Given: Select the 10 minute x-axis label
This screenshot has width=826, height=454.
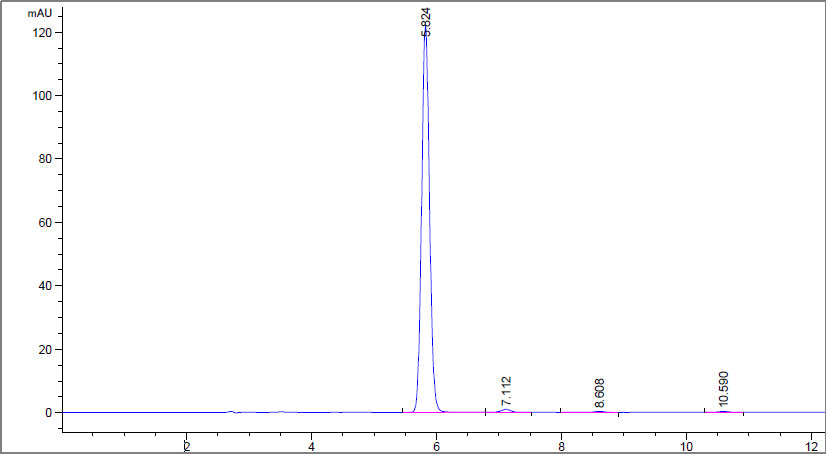Looking at the screenshot, I should [686, 444].
